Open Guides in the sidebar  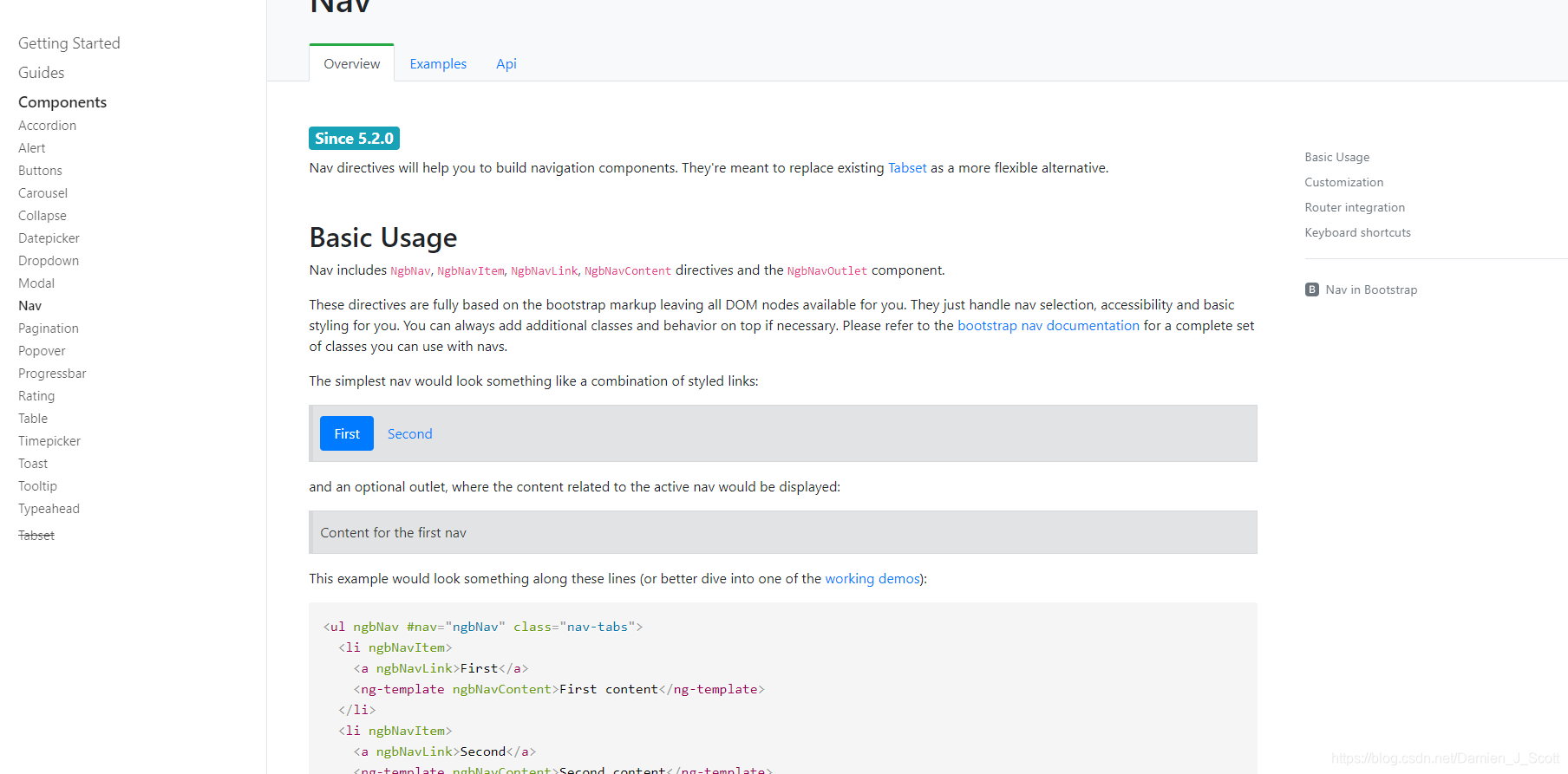(42, 73)
